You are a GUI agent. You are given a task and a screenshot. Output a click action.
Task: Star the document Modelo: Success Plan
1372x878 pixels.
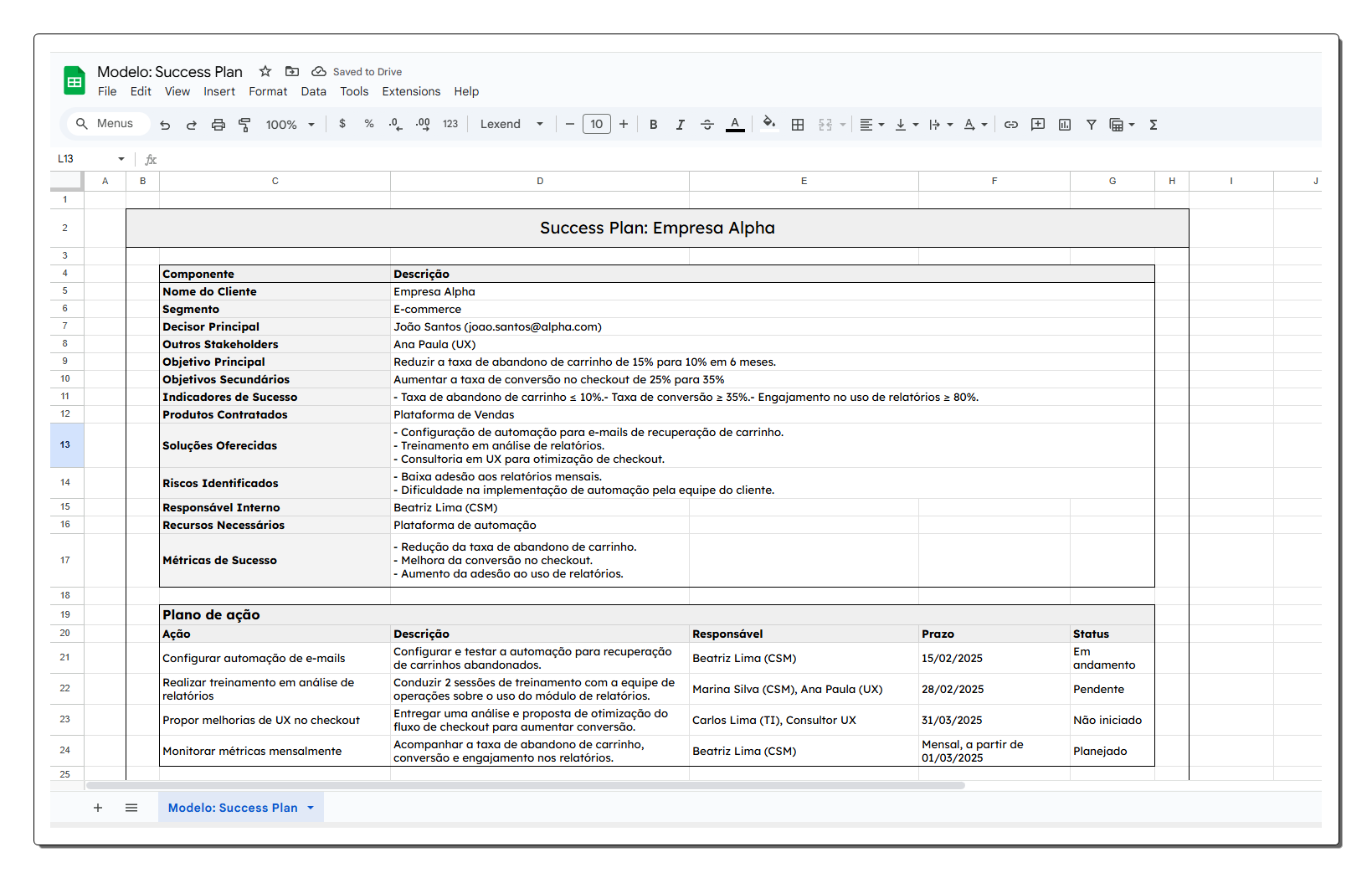[x=265, y=71]
